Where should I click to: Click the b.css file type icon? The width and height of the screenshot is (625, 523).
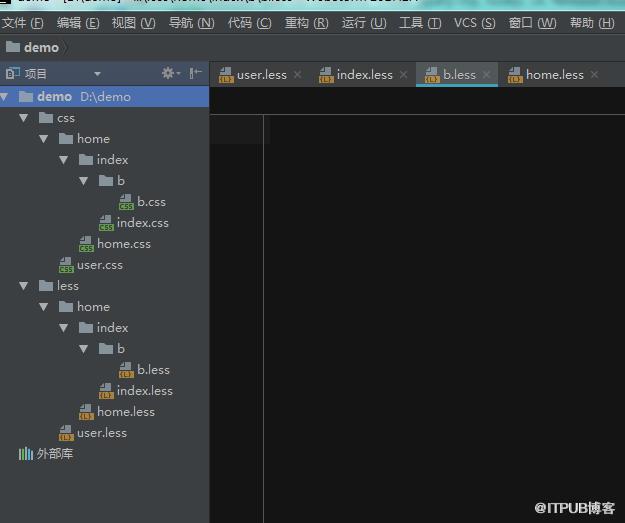coord(126,202)
